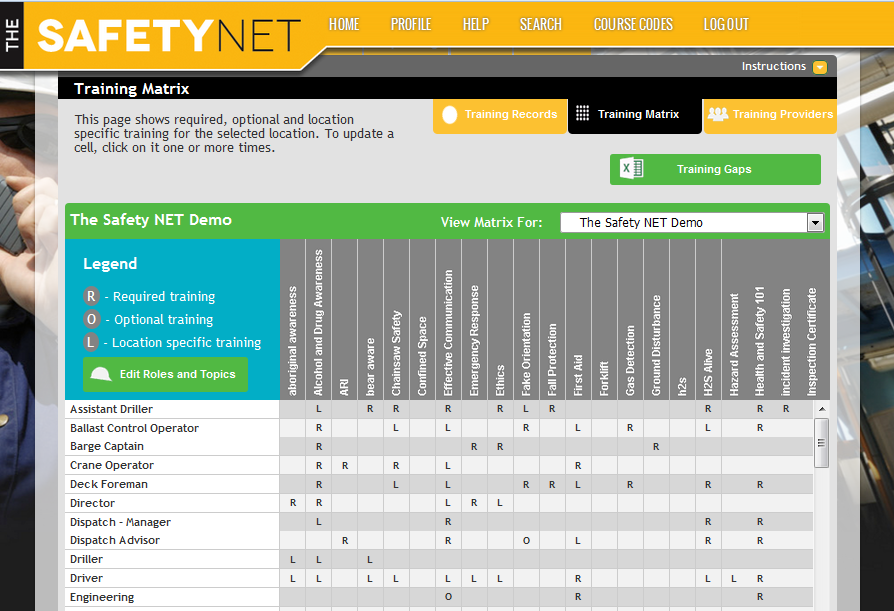Click LOG OUT in the top navigation
Image resolution: width=894 pixels, height=611 pixels.
726,24
